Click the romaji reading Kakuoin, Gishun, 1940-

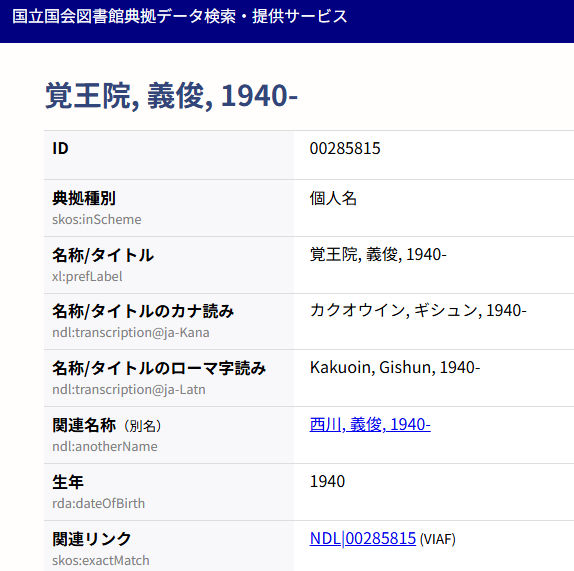[395, 367]
